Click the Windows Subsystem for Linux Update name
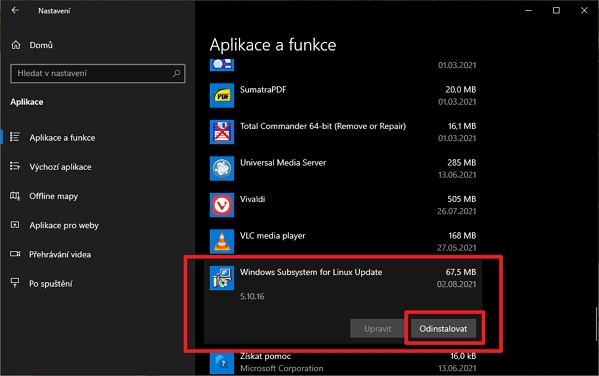 click(x=311, y=272)
